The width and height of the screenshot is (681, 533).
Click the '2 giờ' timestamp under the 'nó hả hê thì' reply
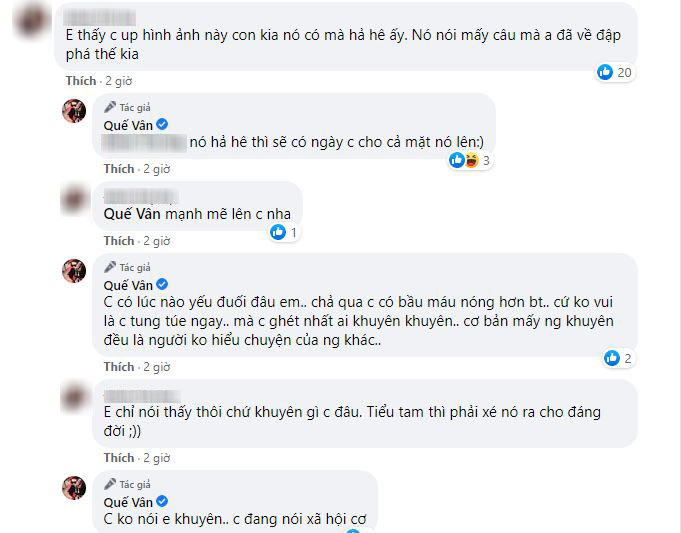(156, 169)
